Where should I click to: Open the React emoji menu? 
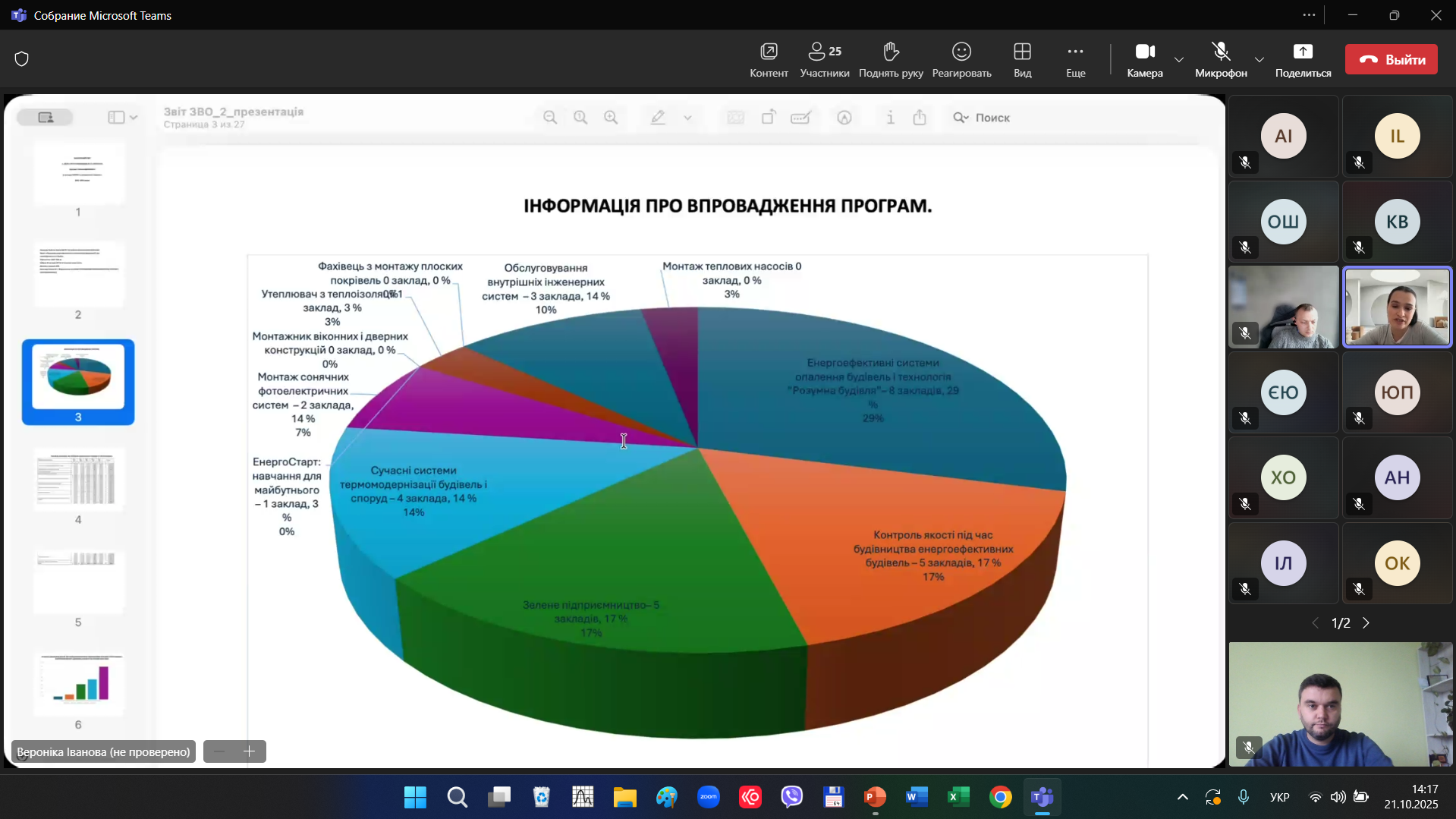tap(961, 52)
